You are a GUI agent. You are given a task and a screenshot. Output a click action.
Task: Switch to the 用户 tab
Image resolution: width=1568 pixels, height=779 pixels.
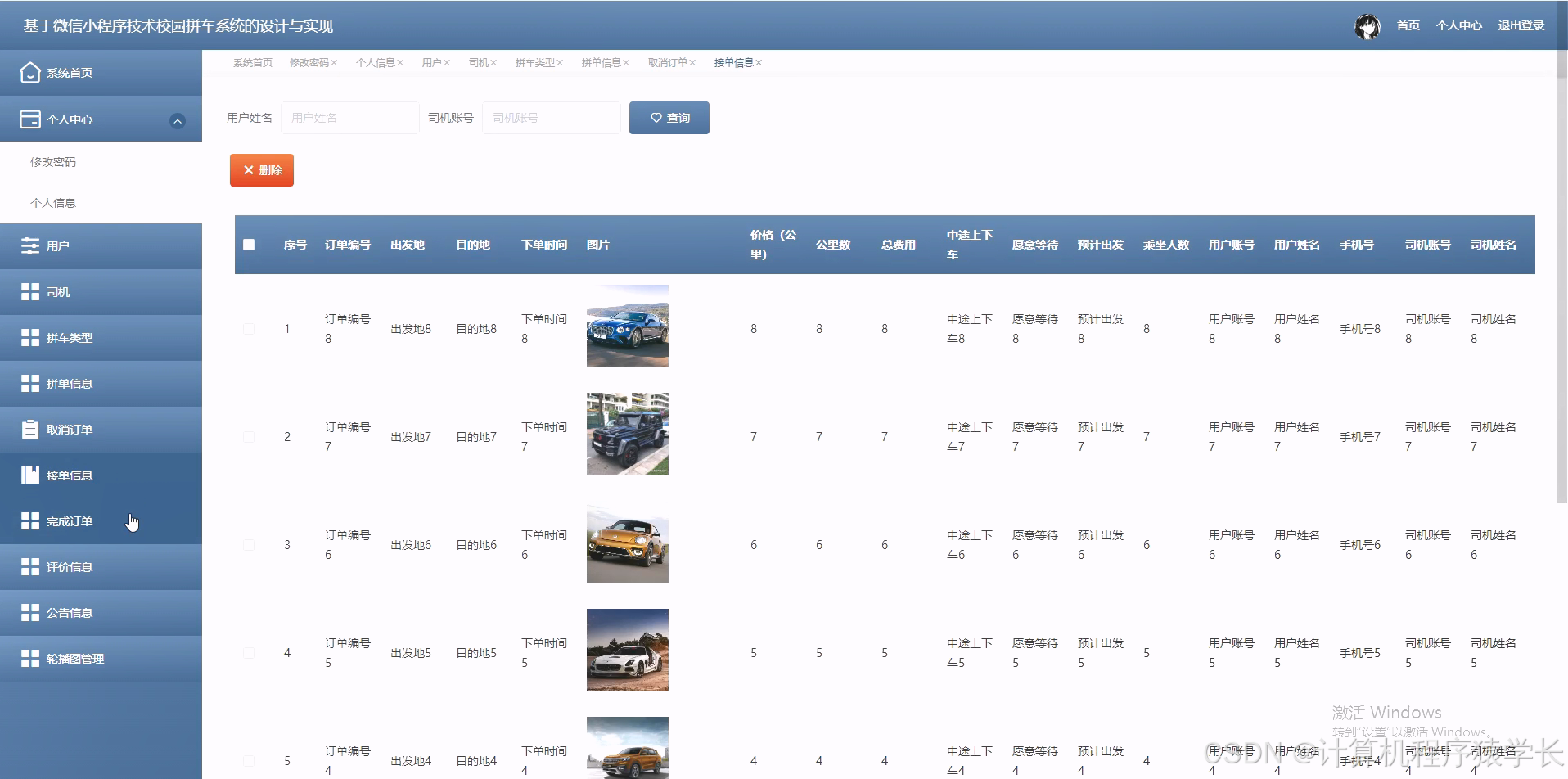(431, 63)
